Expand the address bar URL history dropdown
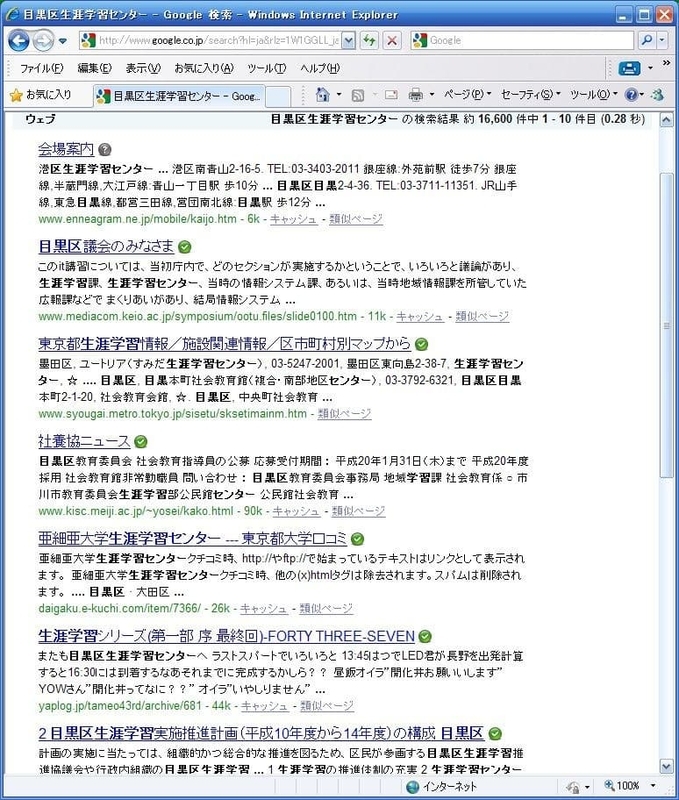The width and height of the screenshot is (679, 800). pos(348,40)
